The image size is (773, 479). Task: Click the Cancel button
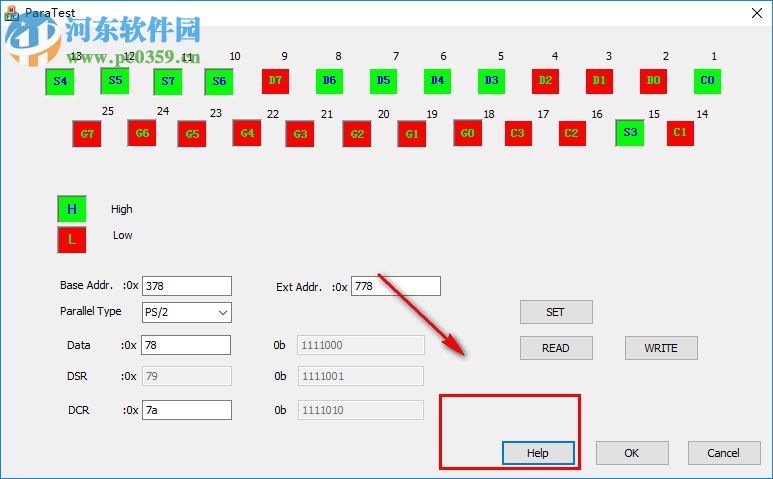click(724, 453)
